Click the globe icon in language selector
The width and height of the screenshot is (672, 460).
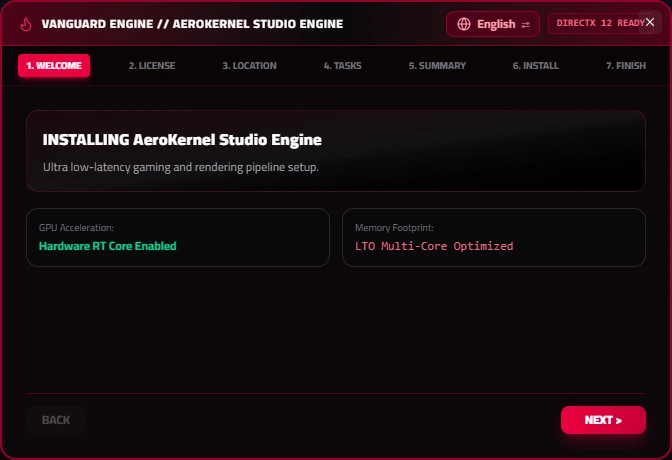[x=463, y=24]
